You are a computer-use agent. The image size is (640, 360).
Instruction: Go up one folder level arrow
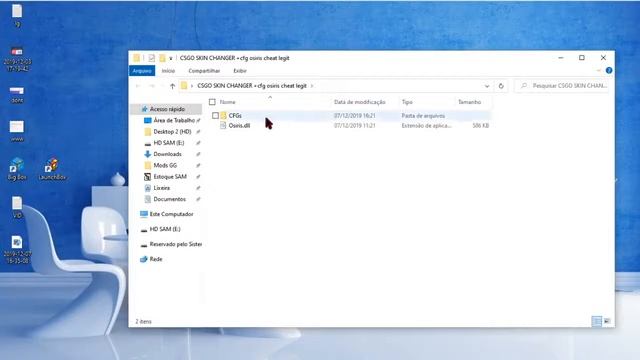pyautogui.click(x=172, y=86)
